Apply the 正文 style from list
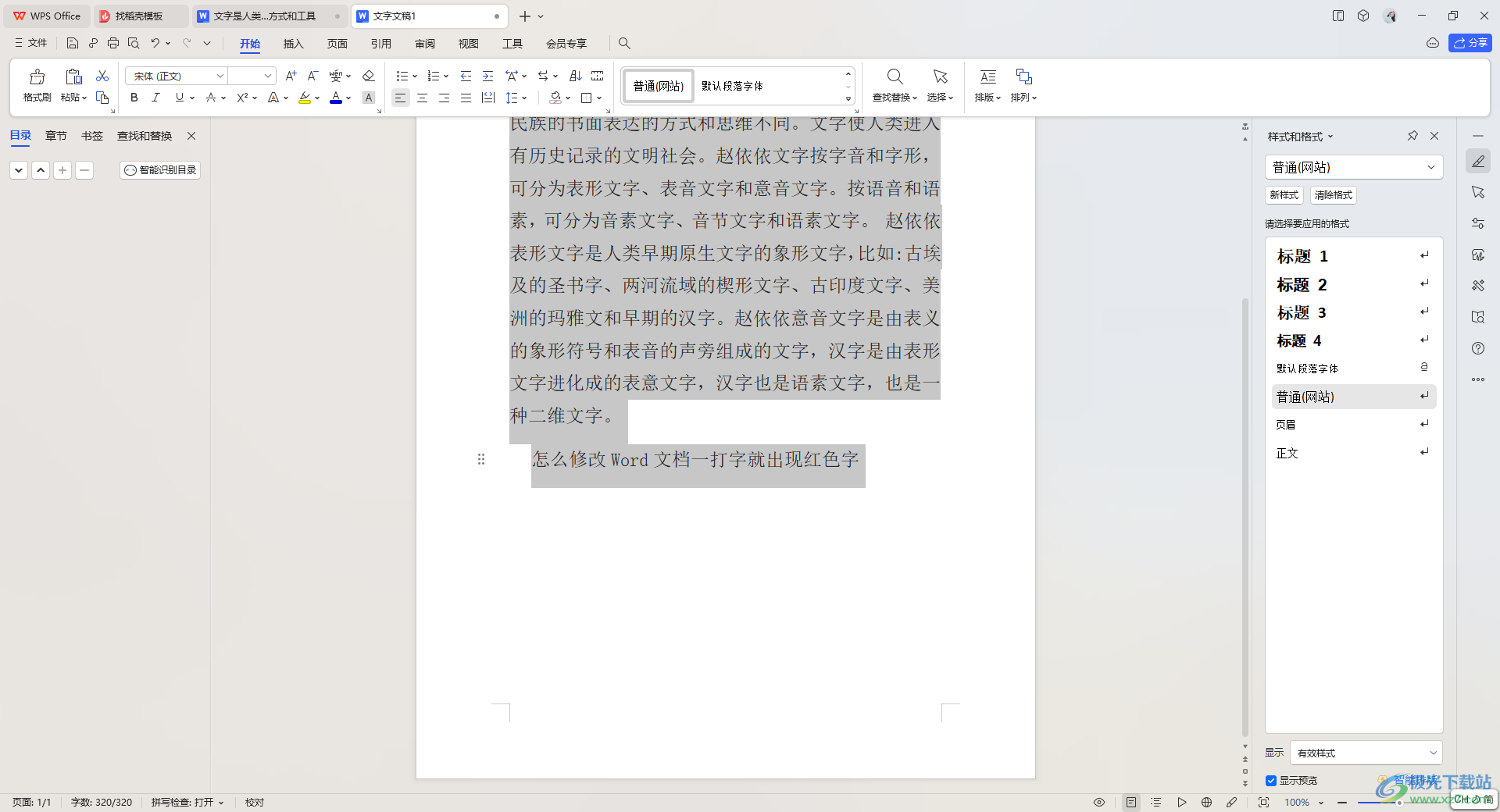 [1353, 453]
